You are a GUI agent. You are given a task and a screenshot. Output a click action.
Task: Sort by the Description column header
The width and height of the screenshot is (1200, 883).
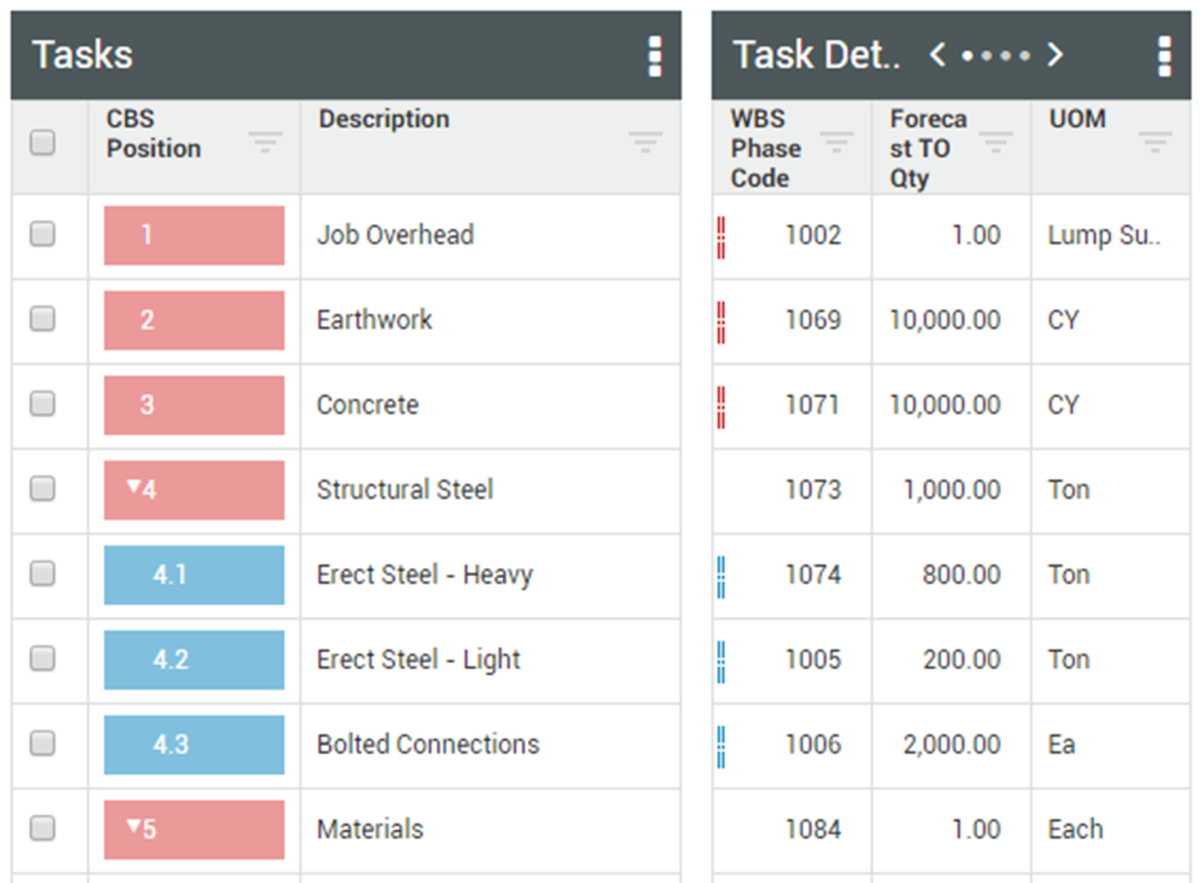pyautogui.click(x=383, y=119)
